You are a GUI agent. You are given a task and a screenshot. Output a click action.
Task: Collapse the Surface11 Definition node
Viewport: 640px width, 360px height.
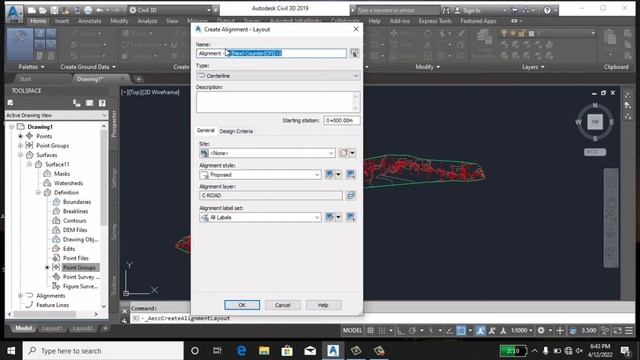tap(38, 193)
